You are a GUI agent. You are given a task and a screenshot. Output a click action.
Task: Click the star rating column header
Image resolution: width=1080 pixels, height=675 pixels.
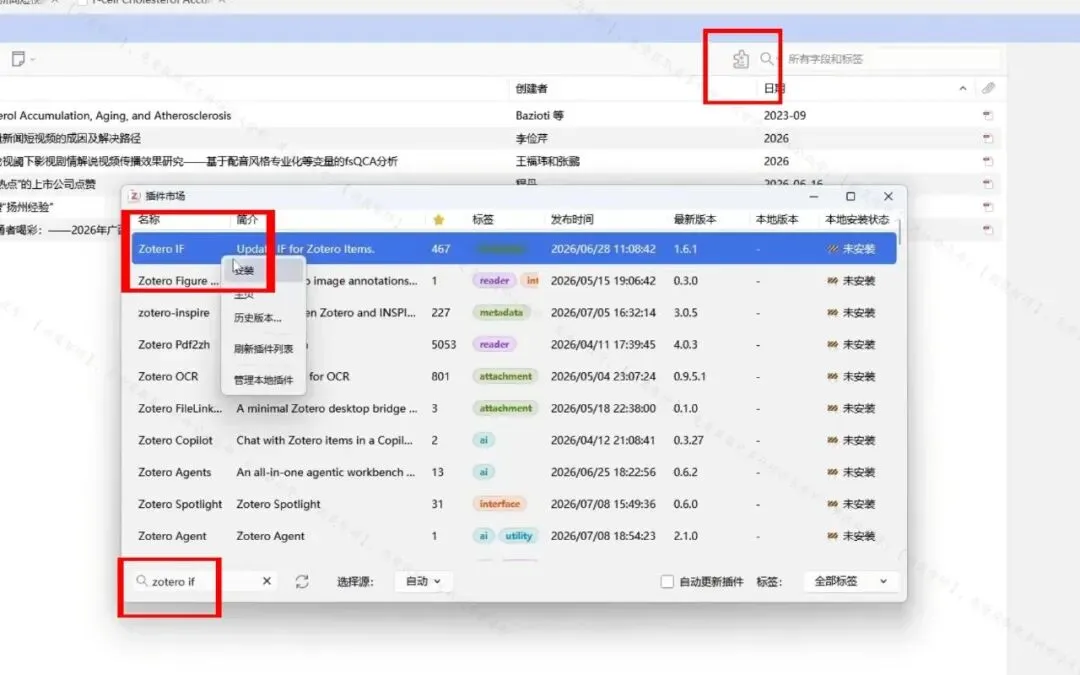(439, 220)
